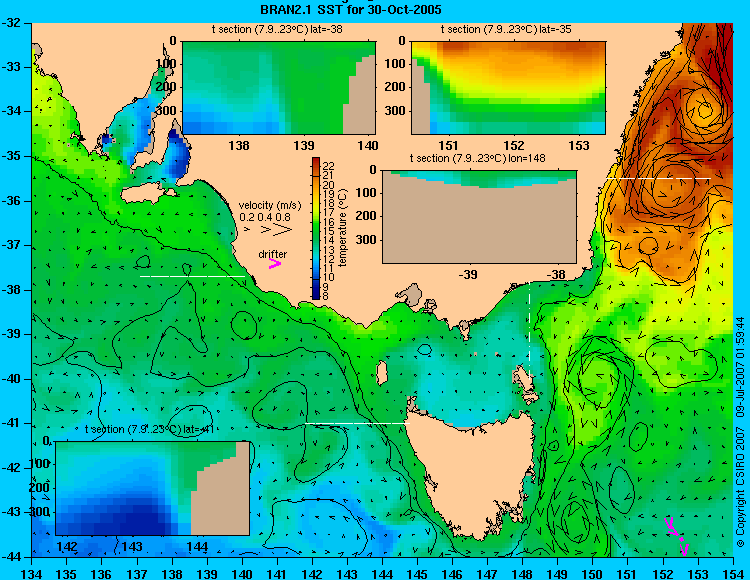Click the -44 latitude axis label

[x=10, y=557]
